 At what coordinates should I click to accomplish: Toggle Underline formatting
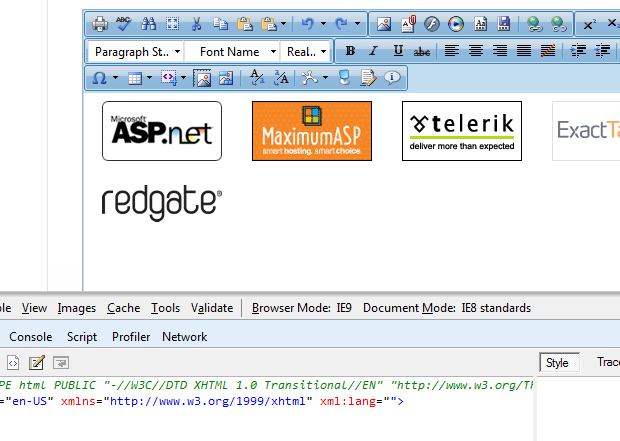click(x=398, y=51)
